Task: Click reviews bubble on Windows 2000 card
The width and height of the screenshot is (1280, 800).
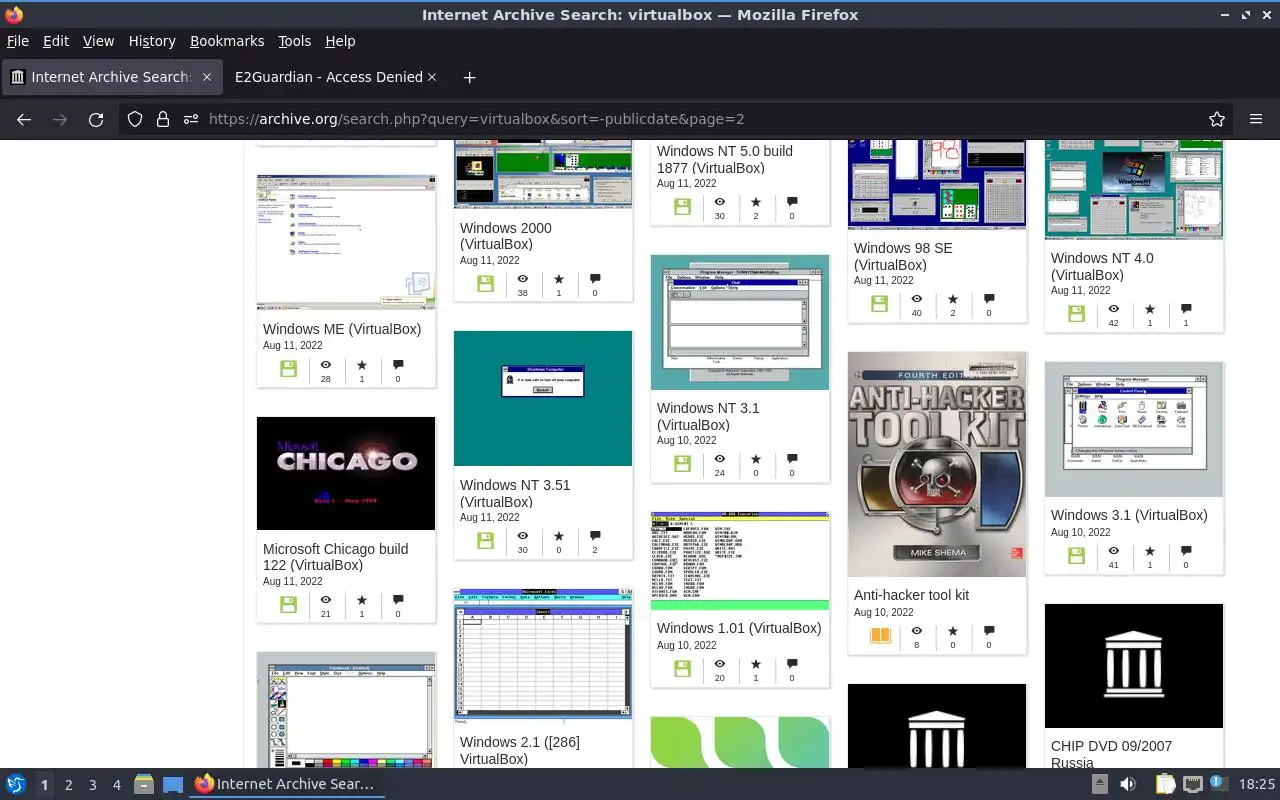Action: pyautogui.click(x=595, y=279)
